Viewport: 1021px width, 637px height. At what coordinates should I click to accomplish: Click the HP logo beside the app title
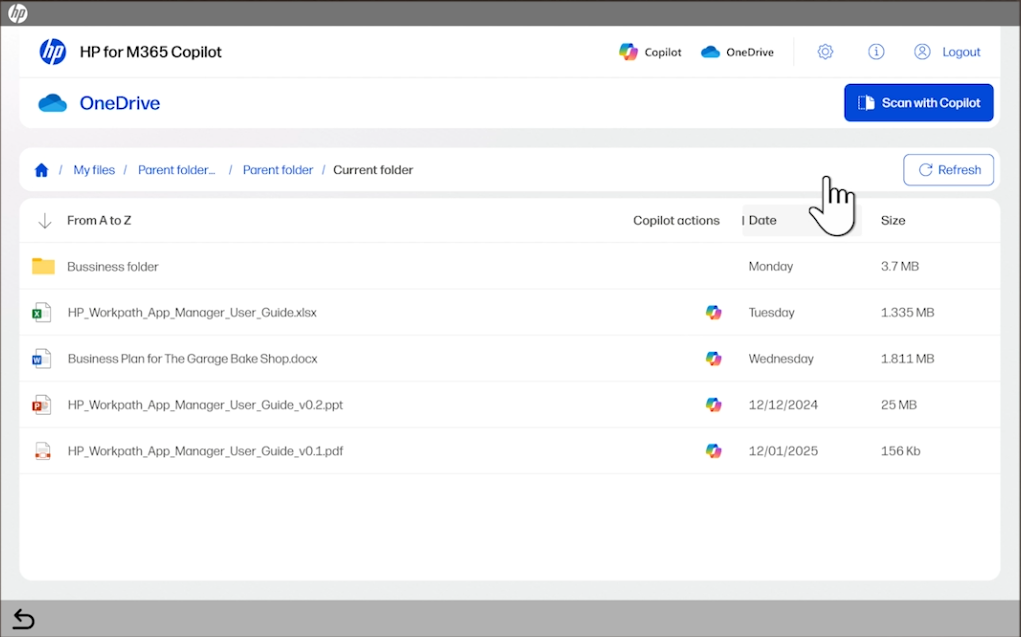tap(53, 52)
